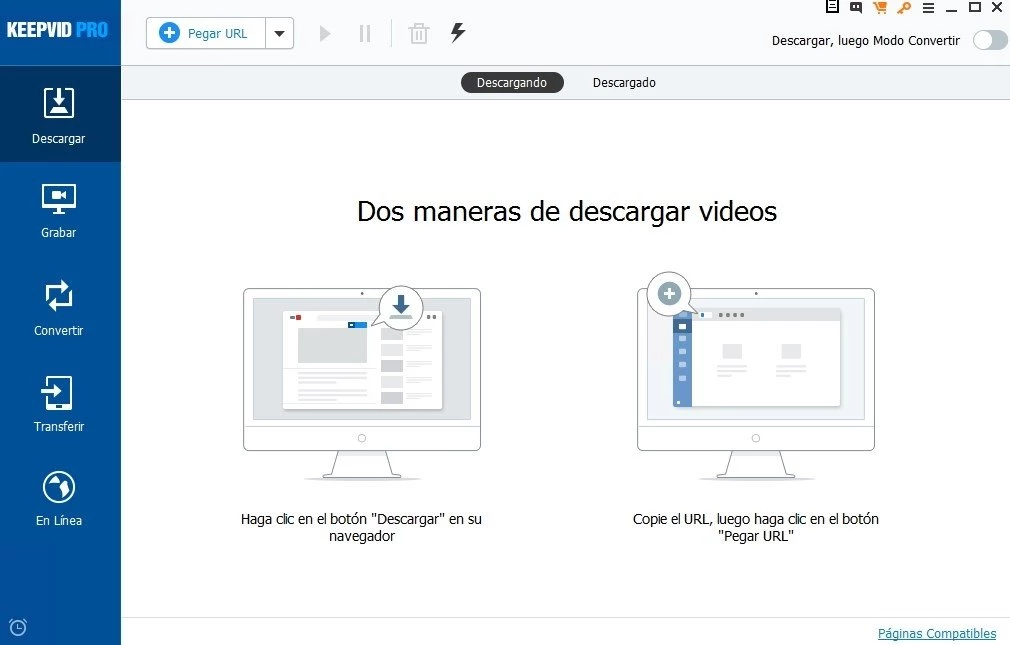
Task: Open the hamburger menu in title bar
Action: click(928, 8)
